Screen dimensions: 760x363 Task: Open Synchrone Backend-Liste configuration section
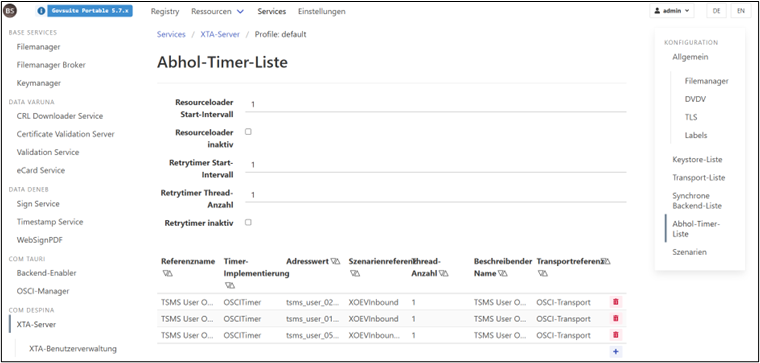pos(697,201)
